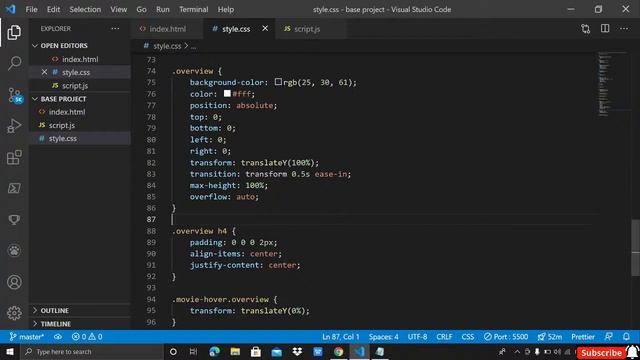Open the Help menu
This screenshot has width=640, height=360.
coord(226,9)
